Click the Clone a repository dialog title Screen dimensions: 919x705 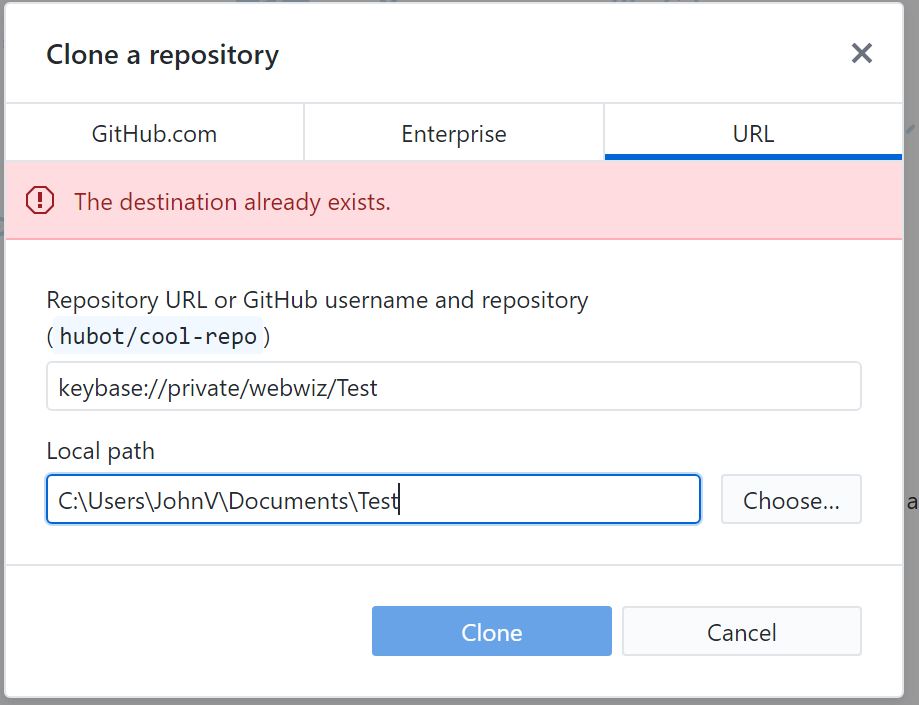point(163,54)
